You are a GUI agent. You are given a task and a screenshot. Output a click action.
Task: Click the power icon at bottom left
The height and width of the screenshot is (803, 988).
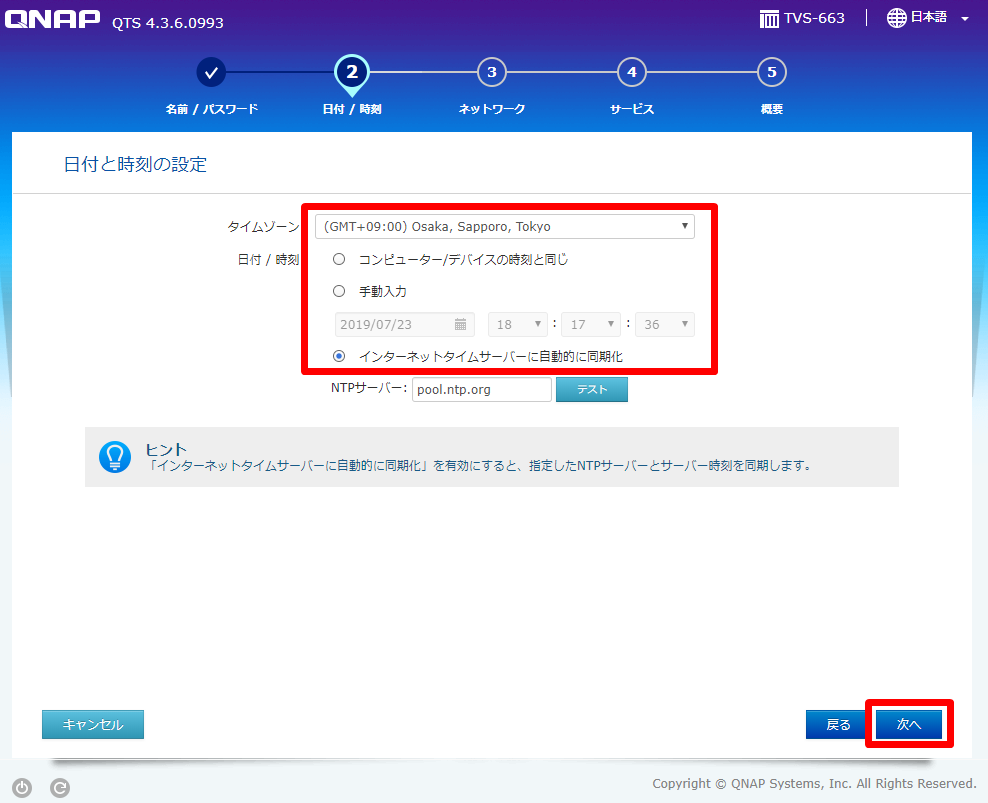click(22, 788)
